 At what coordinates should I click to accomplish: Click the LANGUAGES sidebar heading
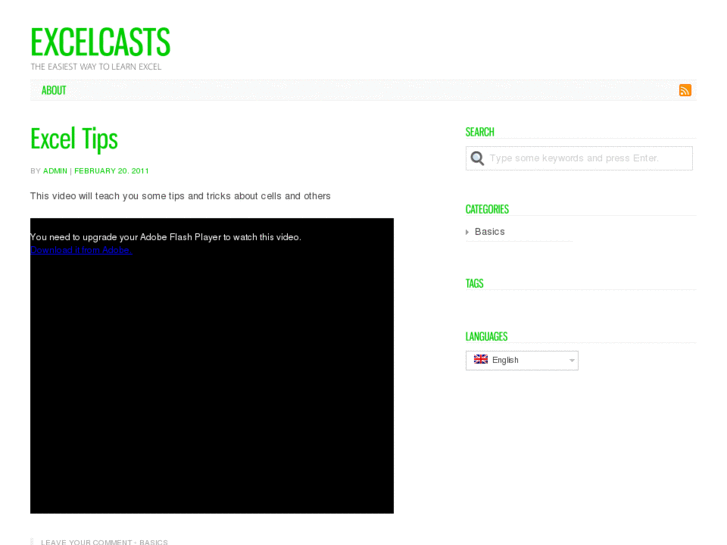(x=486, y=336)
